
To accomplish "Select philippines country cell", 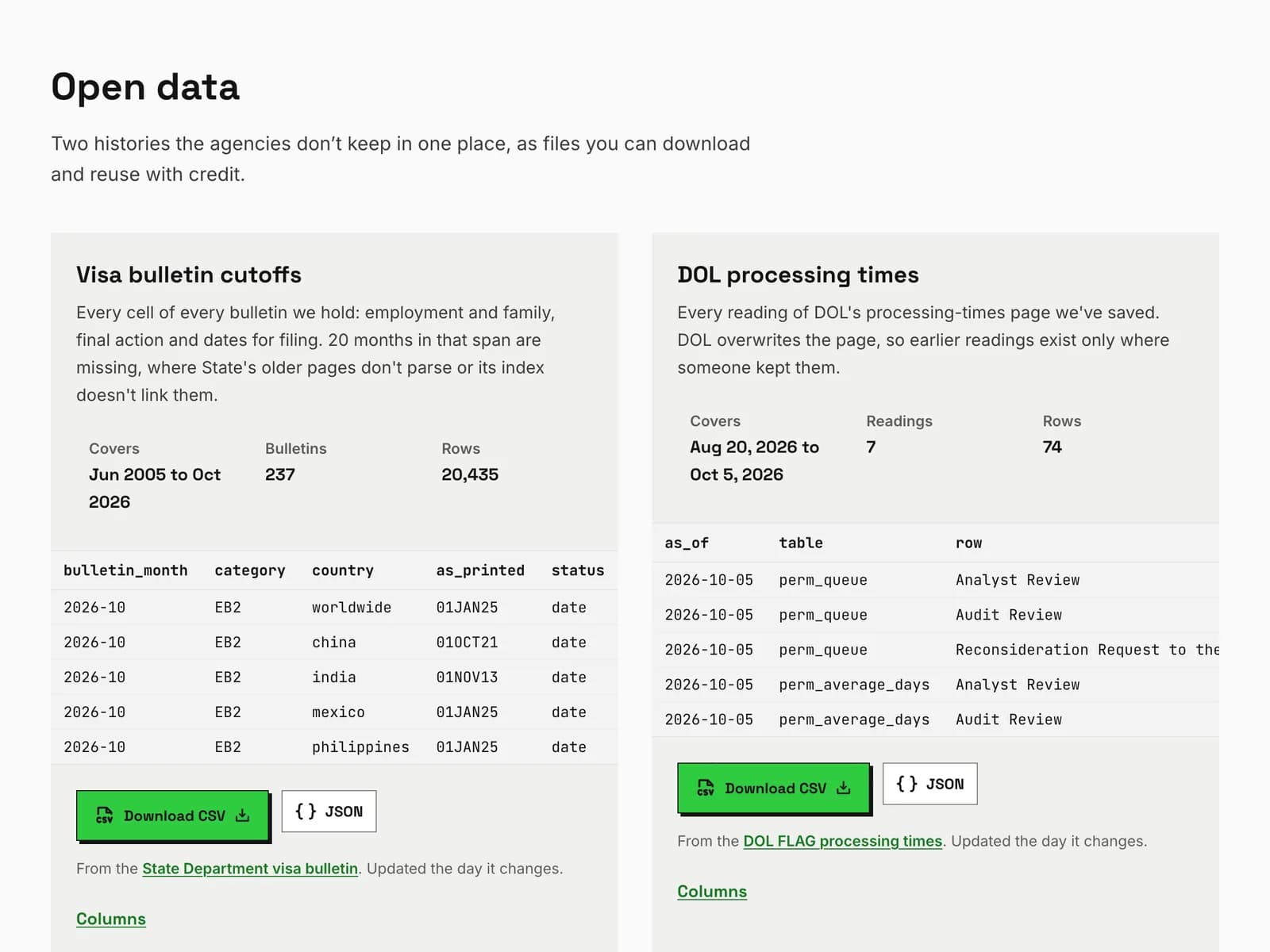I will pos(360,747).
